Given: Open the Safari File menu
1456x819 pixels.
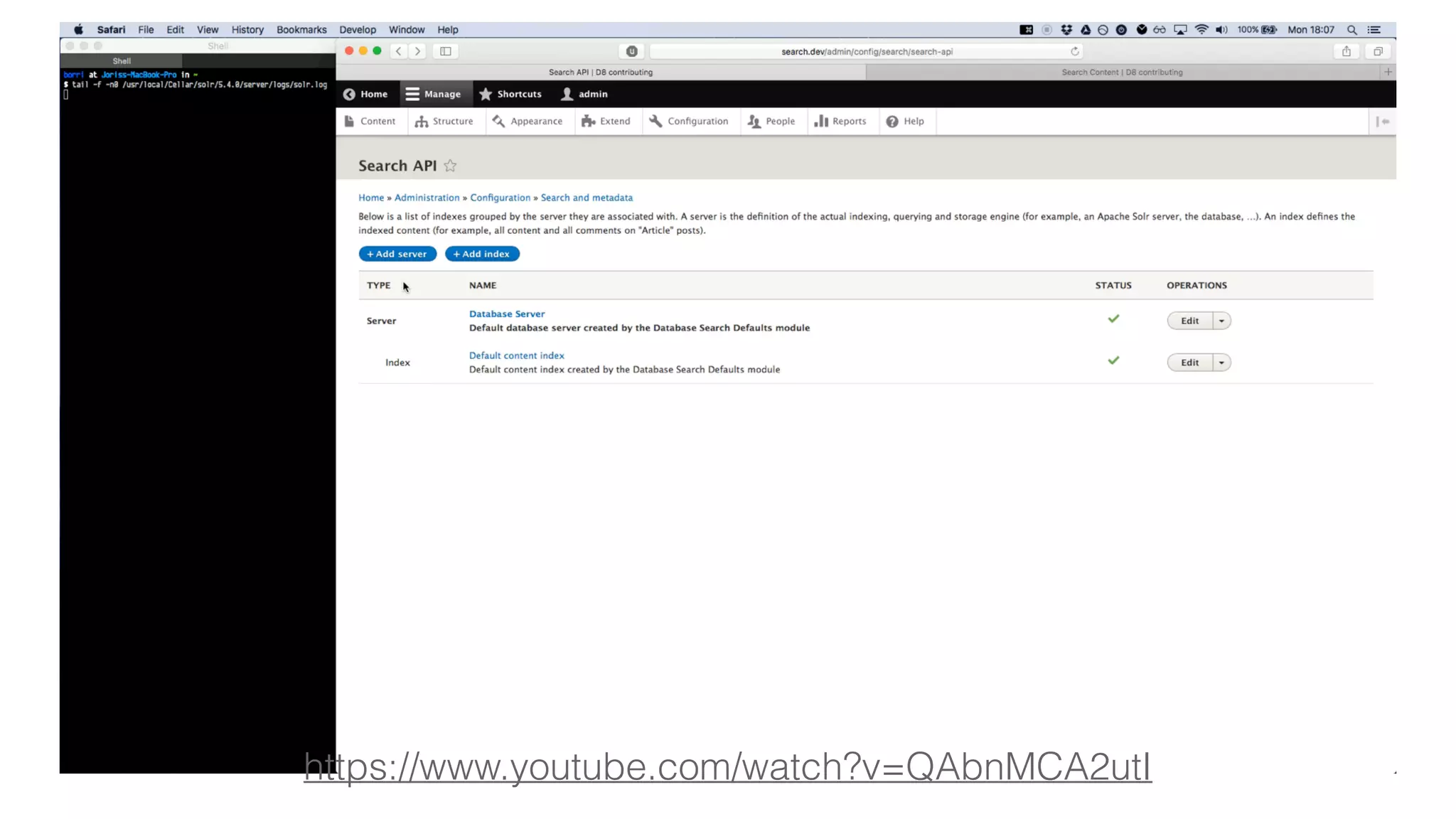Looking at the screenshot, I should (146, 30).
